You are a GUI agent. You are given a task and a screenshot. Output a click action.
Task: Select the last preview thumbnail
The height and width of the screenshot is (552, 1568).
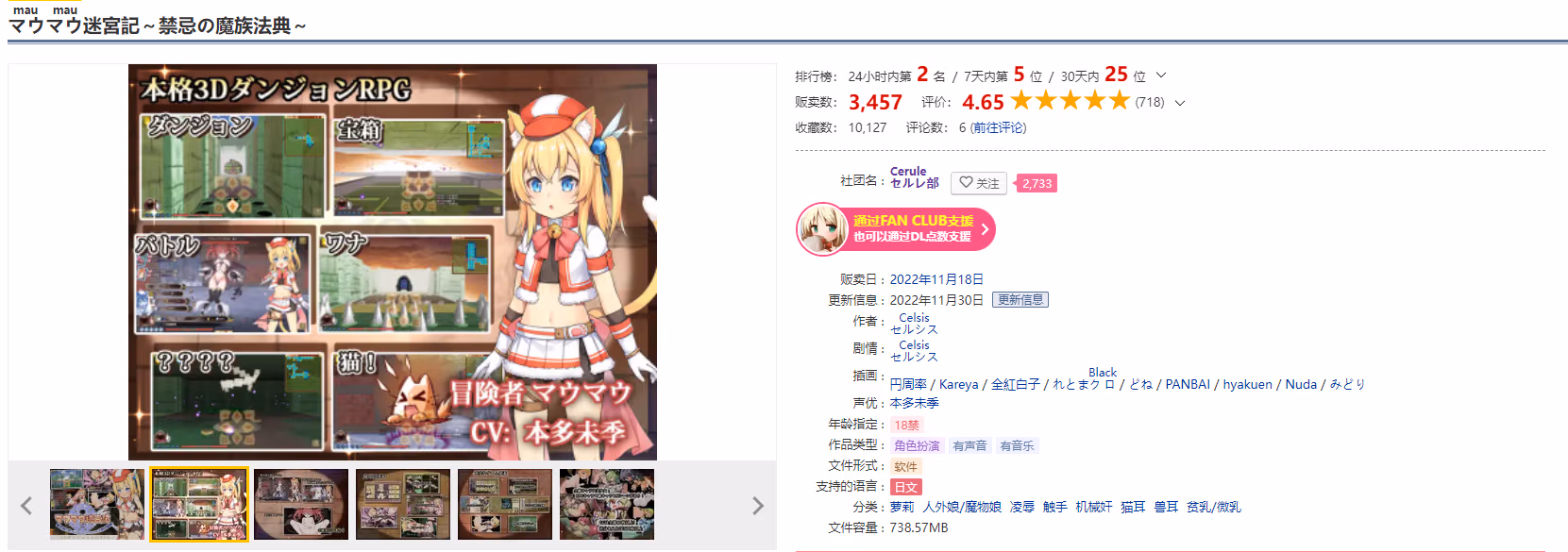(x=607, y=505)
